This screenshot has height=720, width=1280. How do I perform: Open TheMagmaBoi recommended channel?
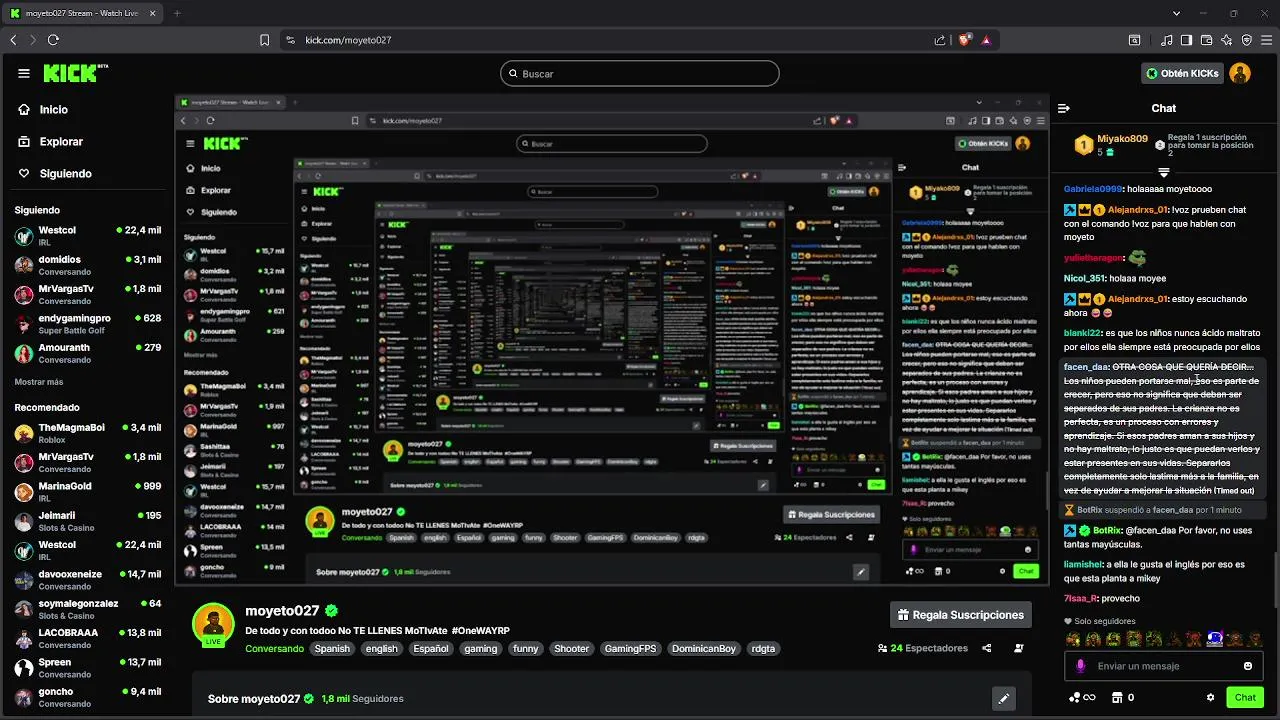click(x=87, y=433)
